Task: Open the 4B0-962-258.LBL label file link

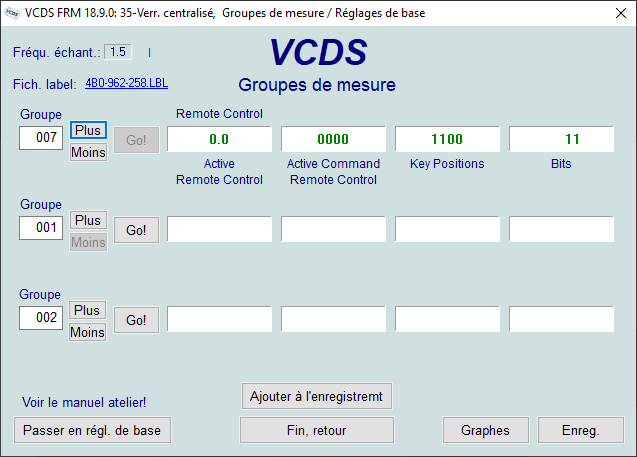Action: click(126, 83)
